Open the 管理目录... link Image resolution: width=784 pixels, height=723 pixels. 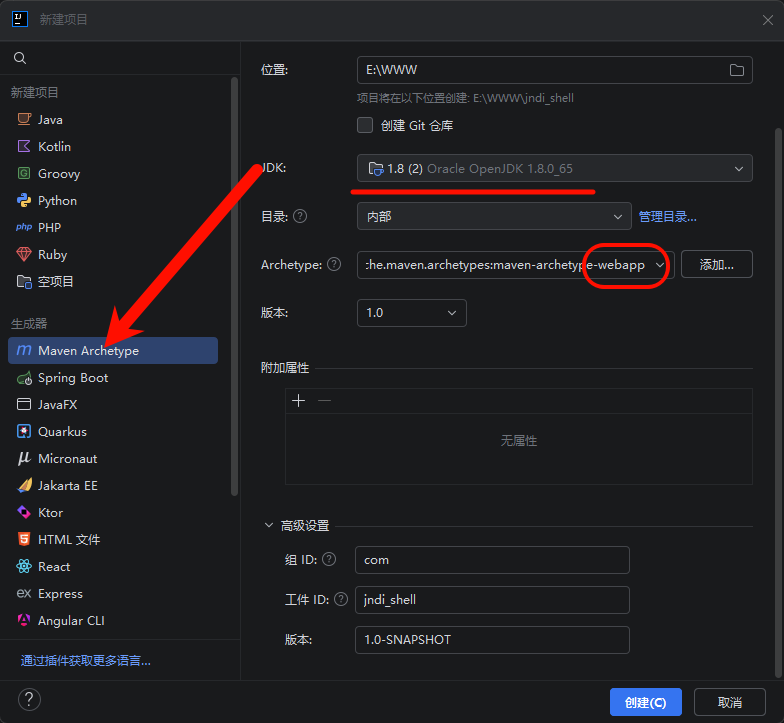pos(668,216)
